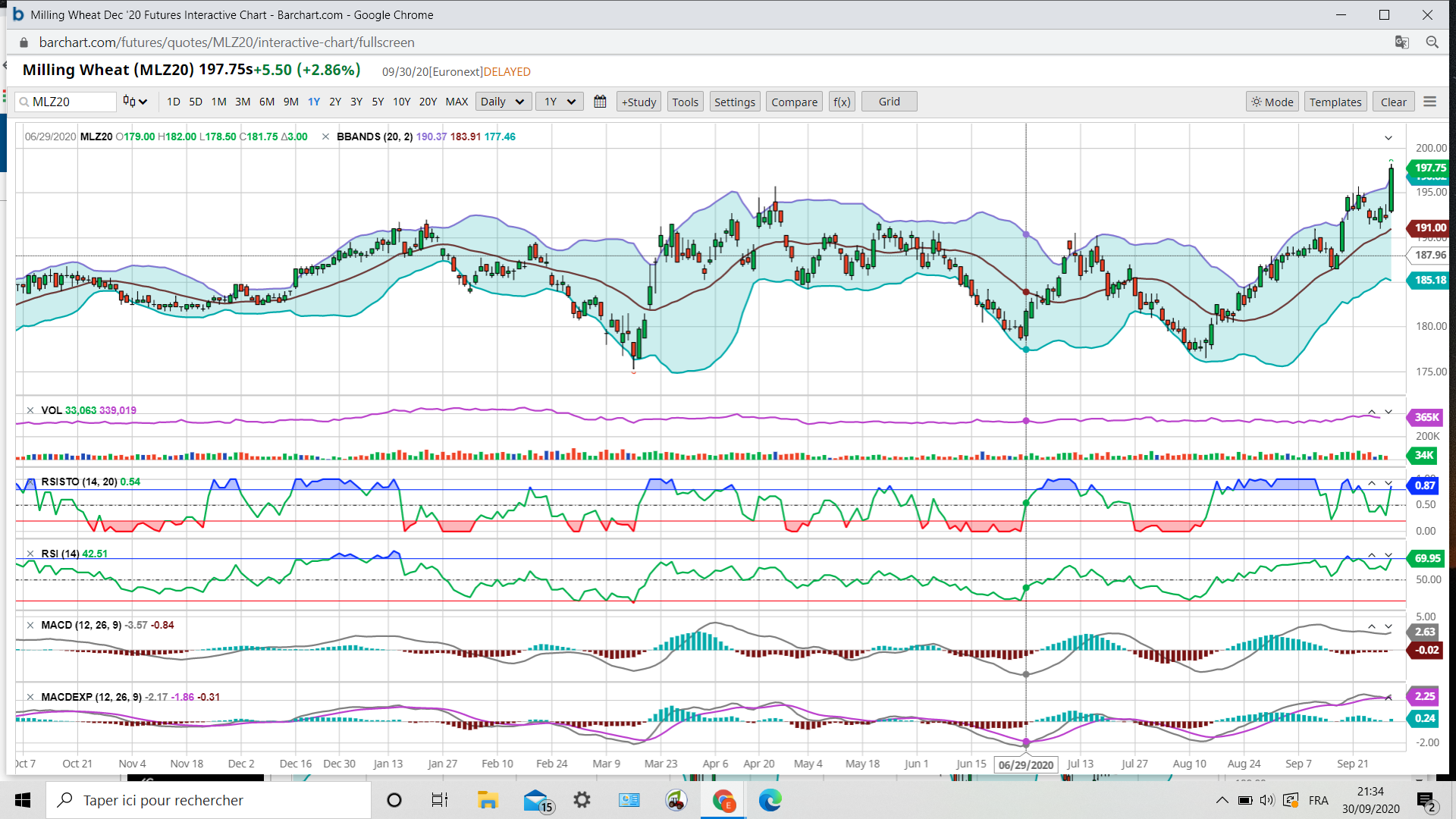Image resolution: width=1456 pixels, height=819 pixels.
Task: Click the translate page icon in the address bar
Action: coord(1401,42)
